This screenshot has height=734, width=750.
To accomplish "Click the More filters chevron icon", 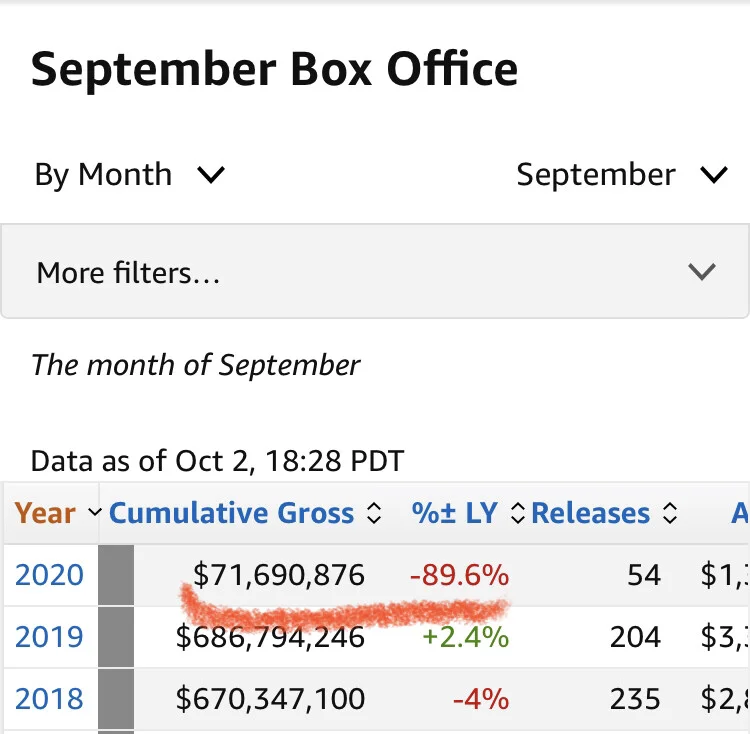I will (702, 271).
